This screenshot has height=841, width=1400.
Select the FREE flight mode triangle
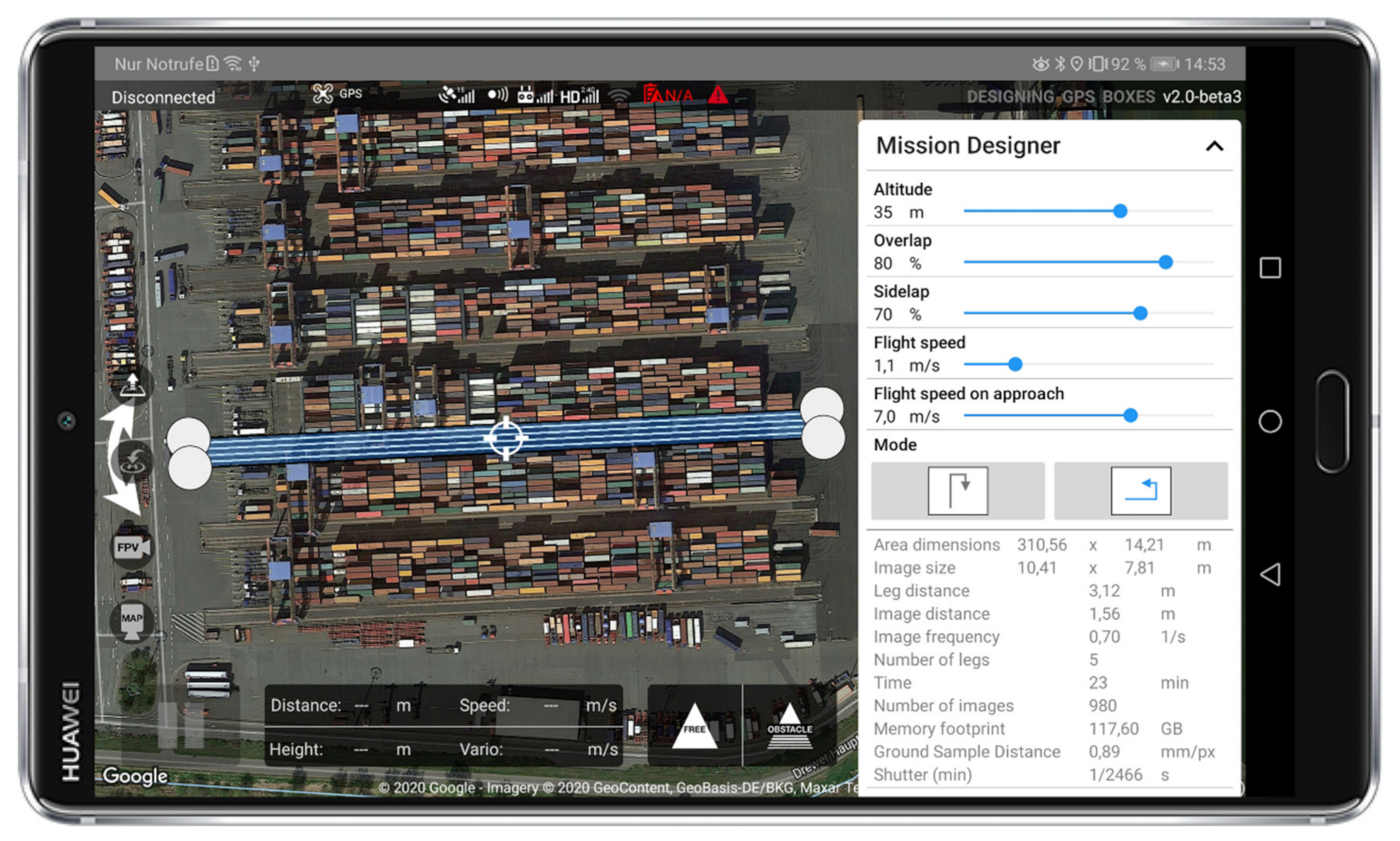click(694, 726)
